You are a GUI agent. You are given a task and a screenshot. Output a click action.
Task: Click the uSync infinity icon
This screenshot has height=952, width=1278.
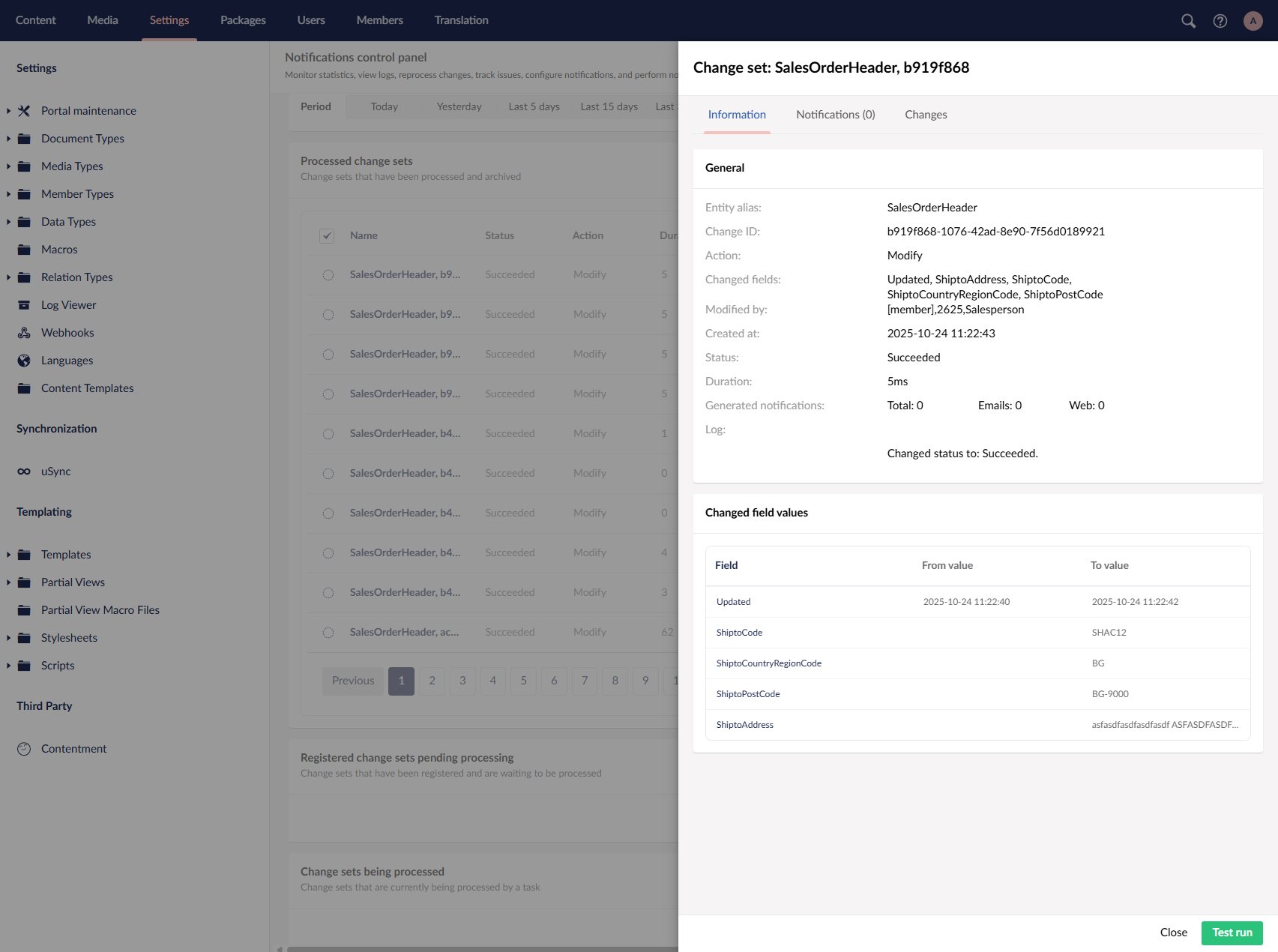pyautogui.click(x=24, y=472)
